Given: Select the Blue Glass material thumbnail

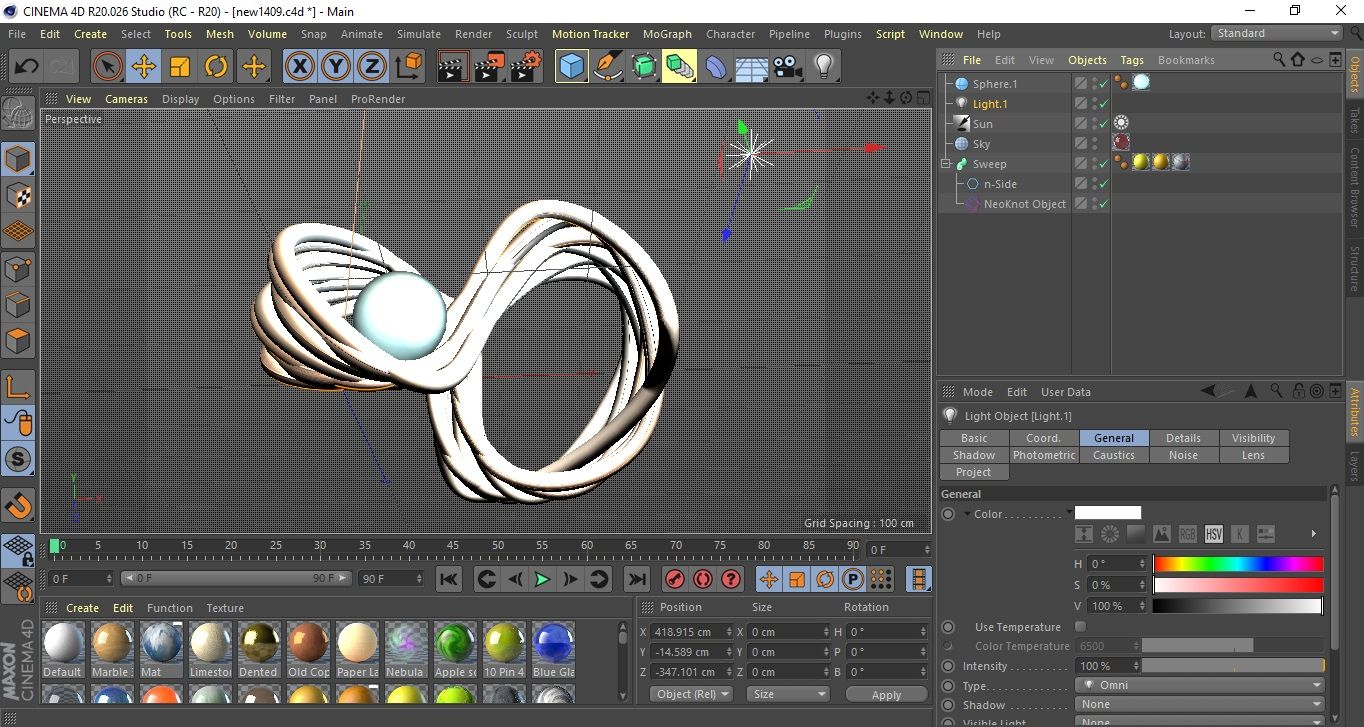Looking at the screenshot, I should (553, 643).
